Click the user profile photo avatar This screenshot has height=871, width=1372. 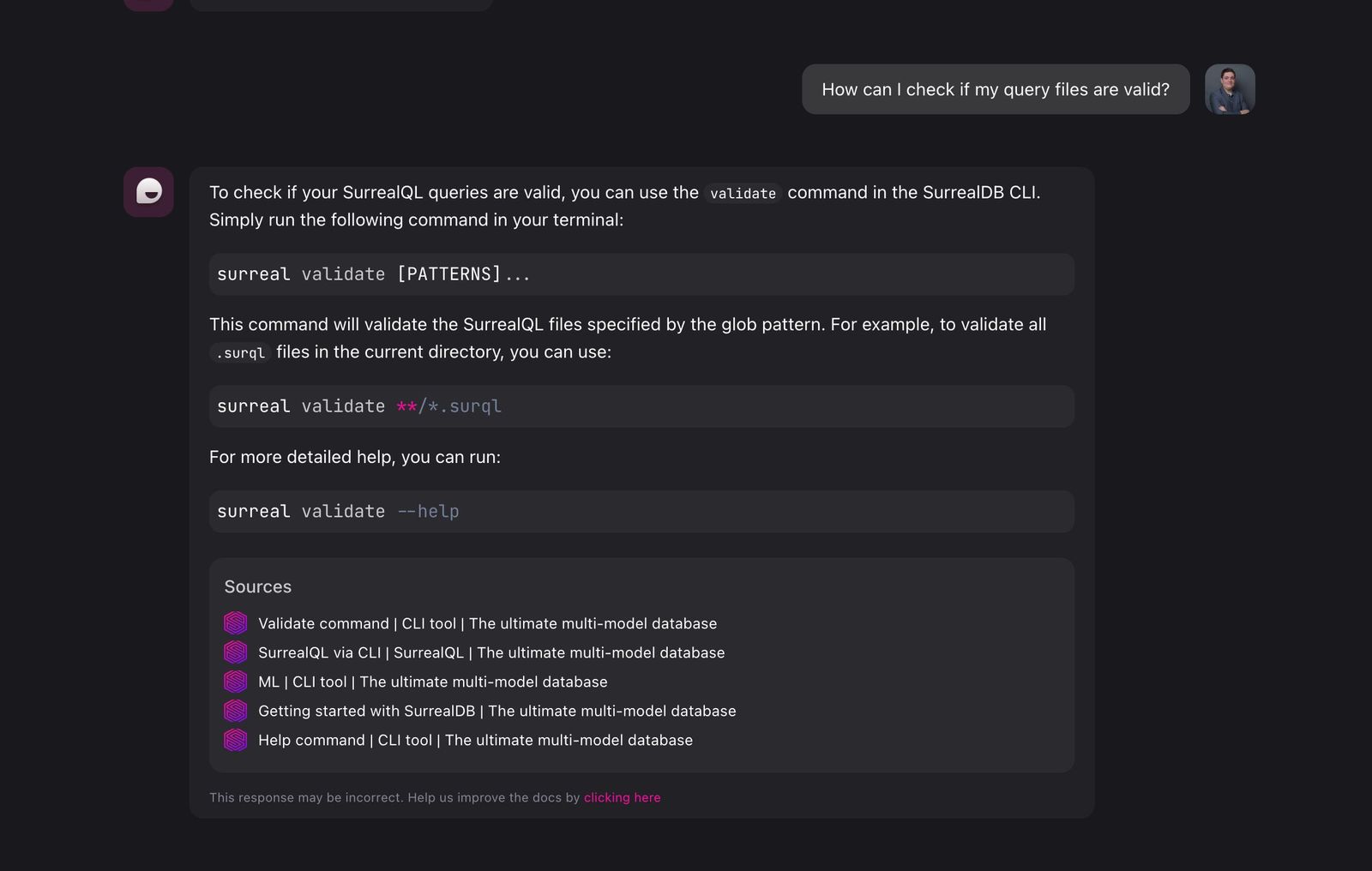pos(1230,89)
